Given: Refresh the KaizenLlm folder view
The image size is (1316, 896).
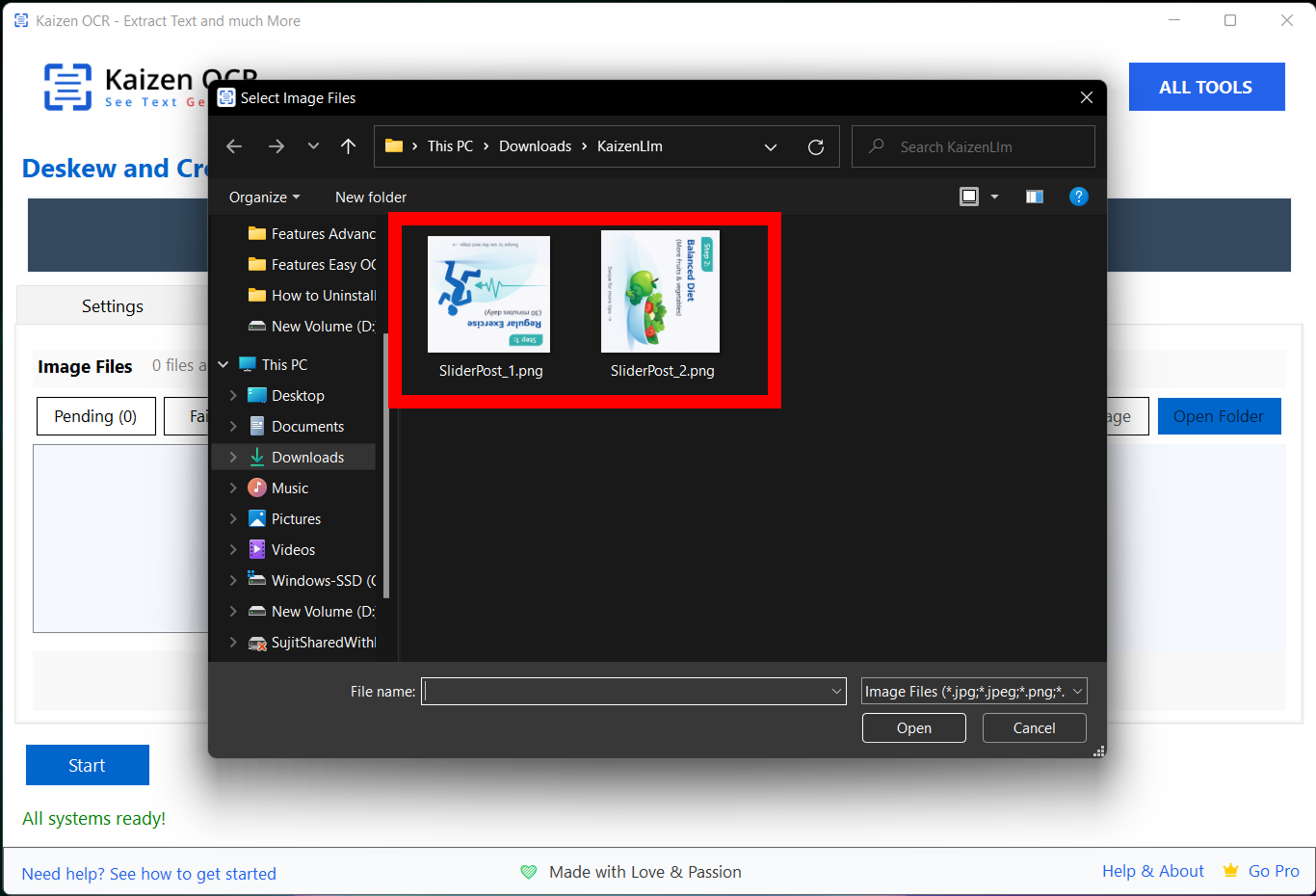Looking at the screenshot, I should click(816, 147).
